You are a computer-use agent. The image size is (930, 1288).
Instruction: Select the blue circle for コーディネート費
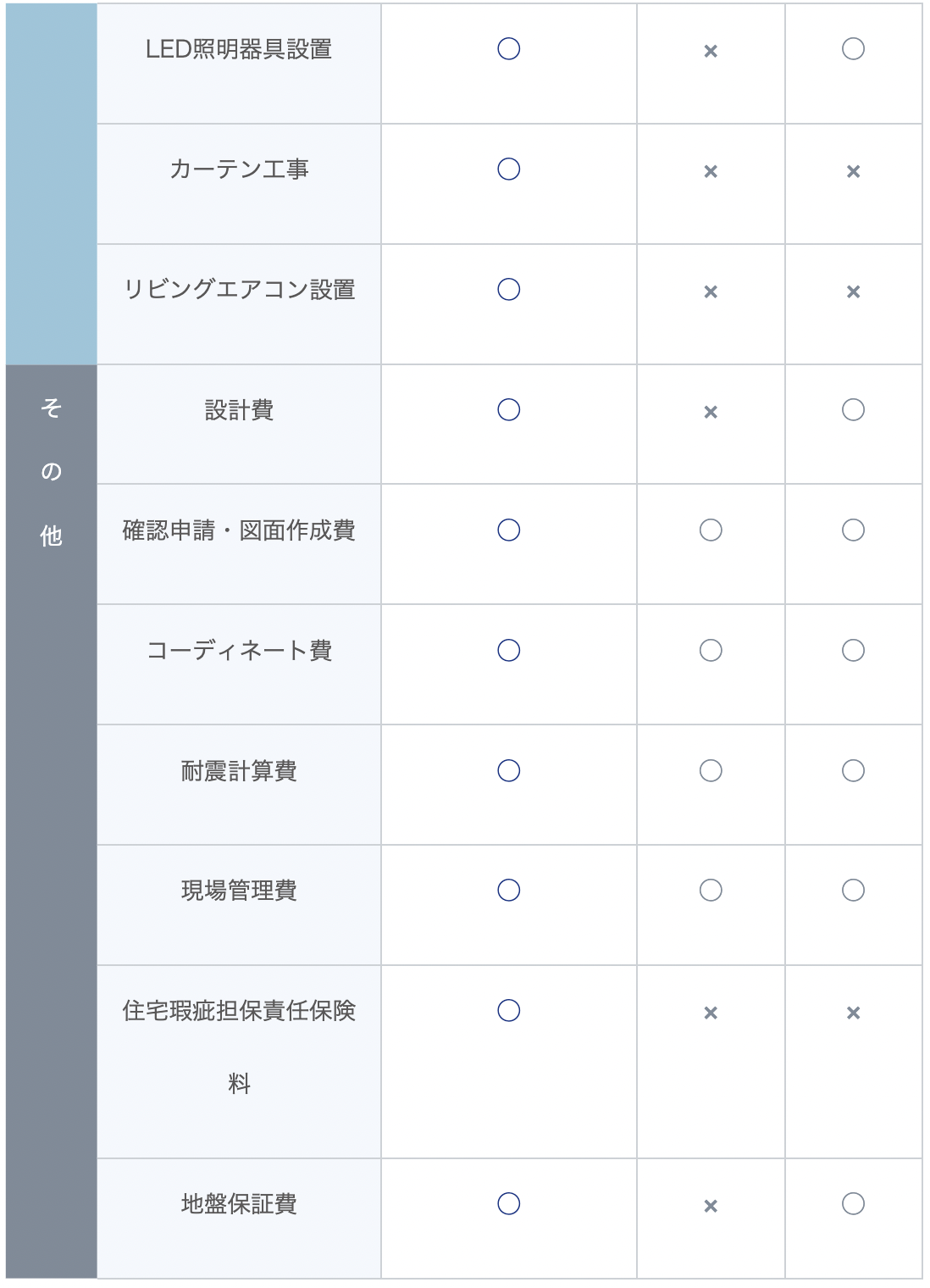pyautogui.click(x=508, y=651)
